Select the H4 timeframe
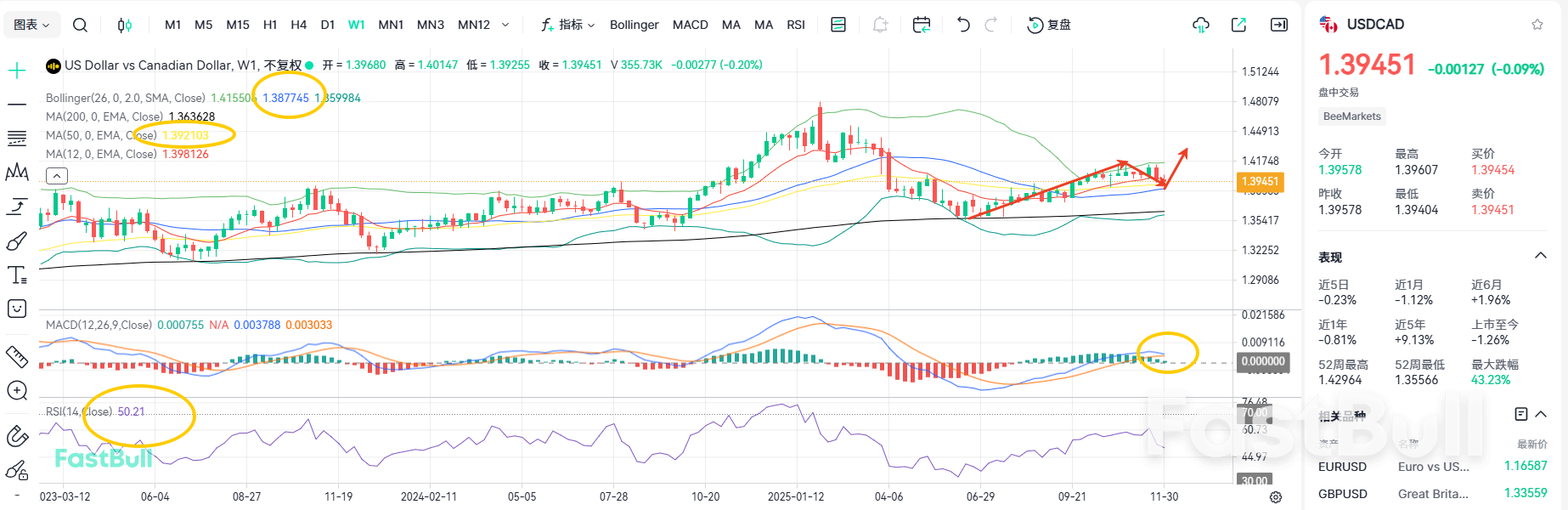 298,25
